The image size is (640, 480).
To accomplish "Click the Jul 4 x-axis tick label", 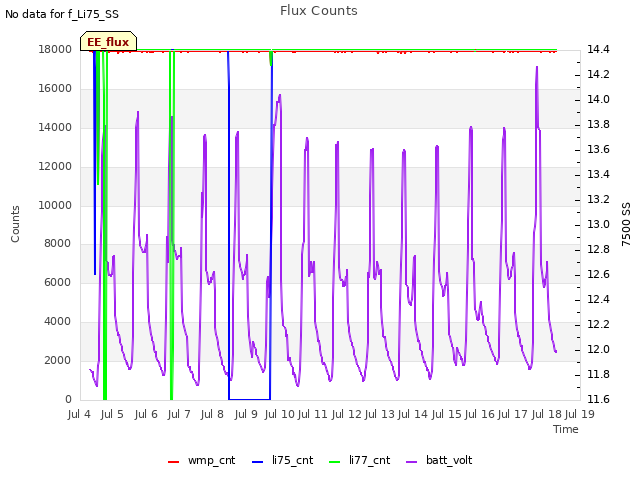I will [x=79, y=414].
